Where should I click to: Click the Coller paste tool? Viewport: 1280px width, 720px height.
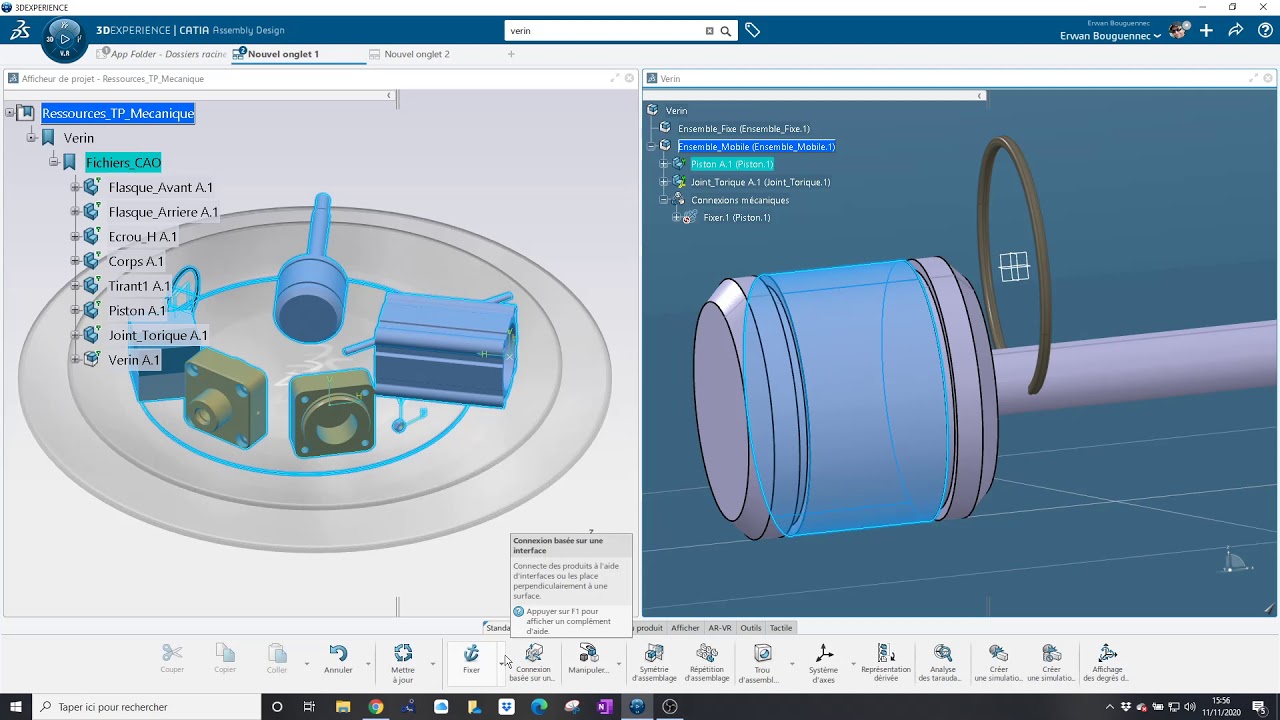(277, 660)
